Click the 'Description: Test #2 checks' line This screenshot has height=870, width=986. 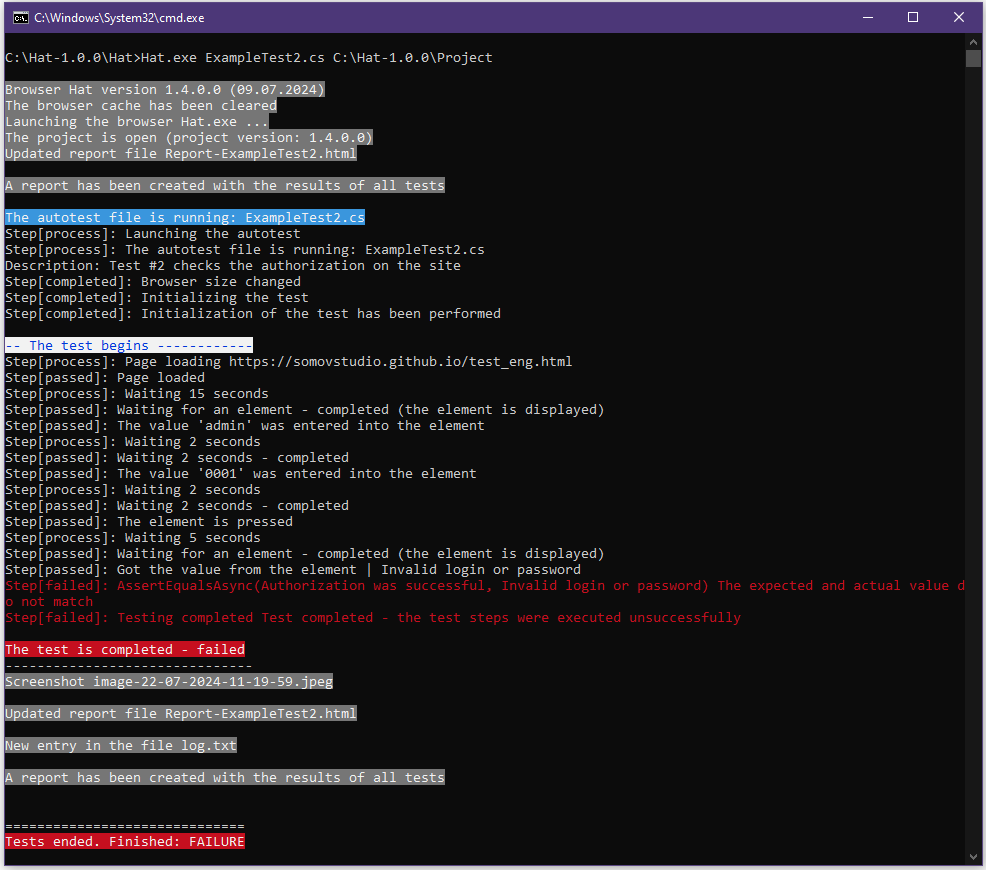click(233, 266)
